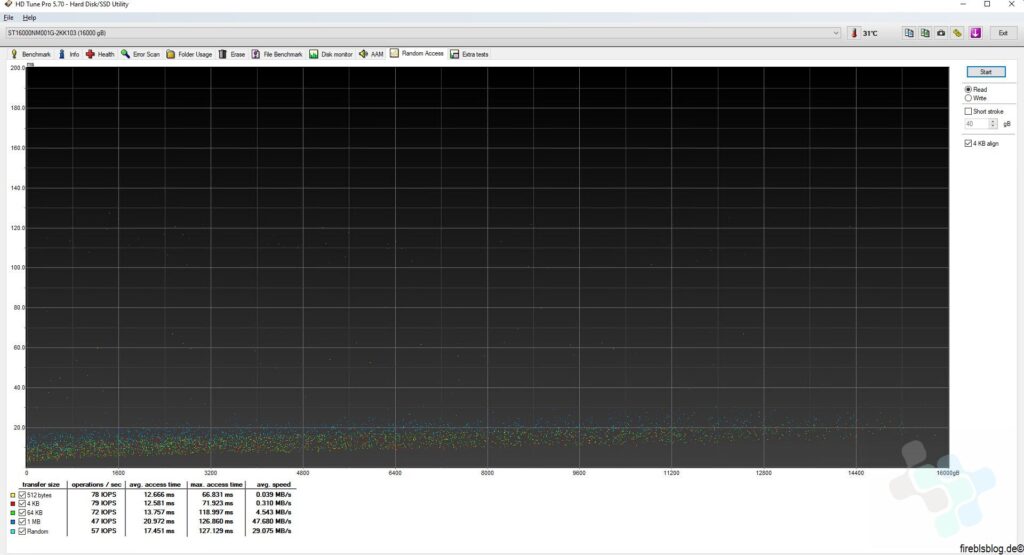This screenshot has width=1024, height=555.
Task: Select the Write radio button
Action: 968,98
